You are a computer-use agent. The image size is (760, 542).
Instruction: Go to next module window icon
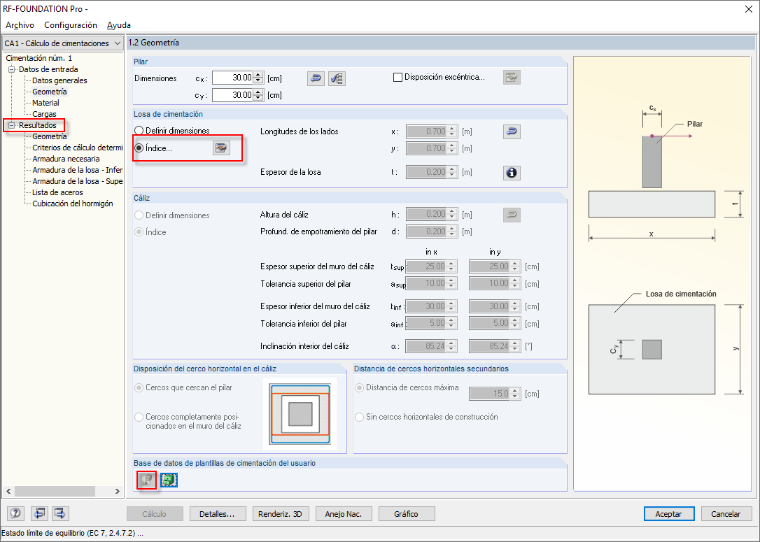[x=60, y=513]
